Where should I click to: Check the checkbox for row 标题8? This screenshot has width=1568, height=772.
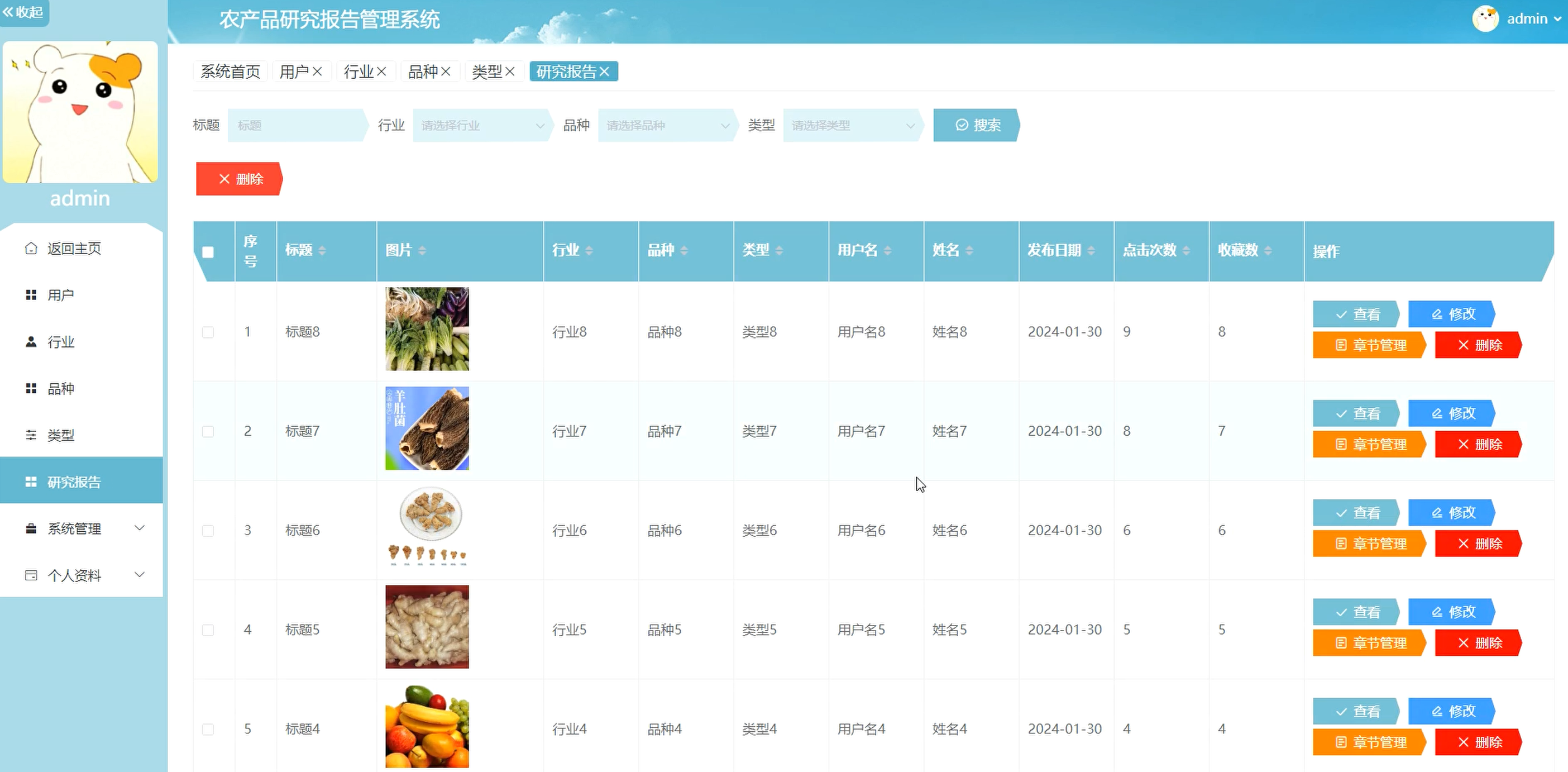tap(208, 332)
